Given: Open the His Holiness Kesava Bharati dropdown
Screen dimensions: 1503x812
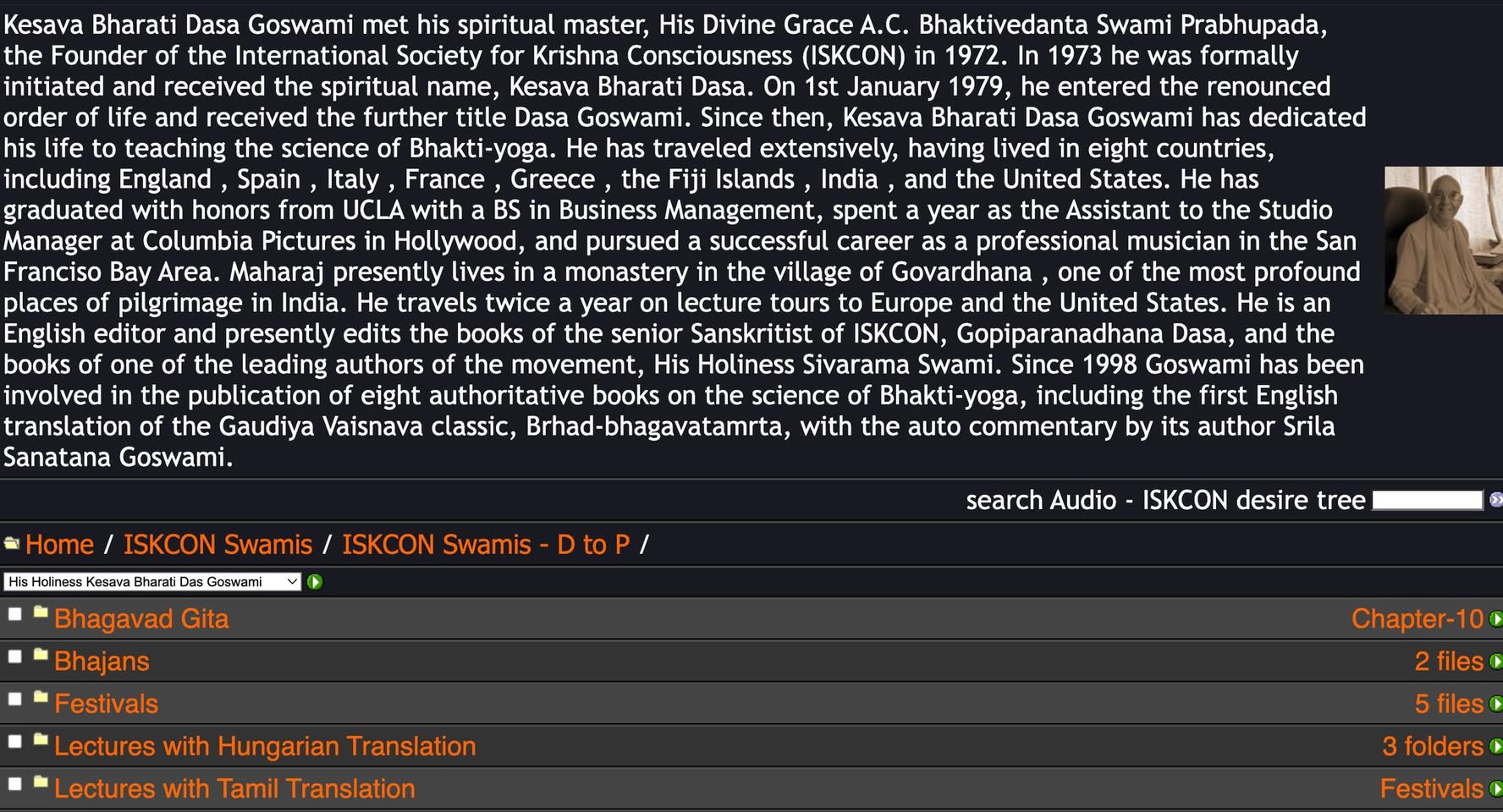Looking at the screenshot, I should [x=151, y=582].
